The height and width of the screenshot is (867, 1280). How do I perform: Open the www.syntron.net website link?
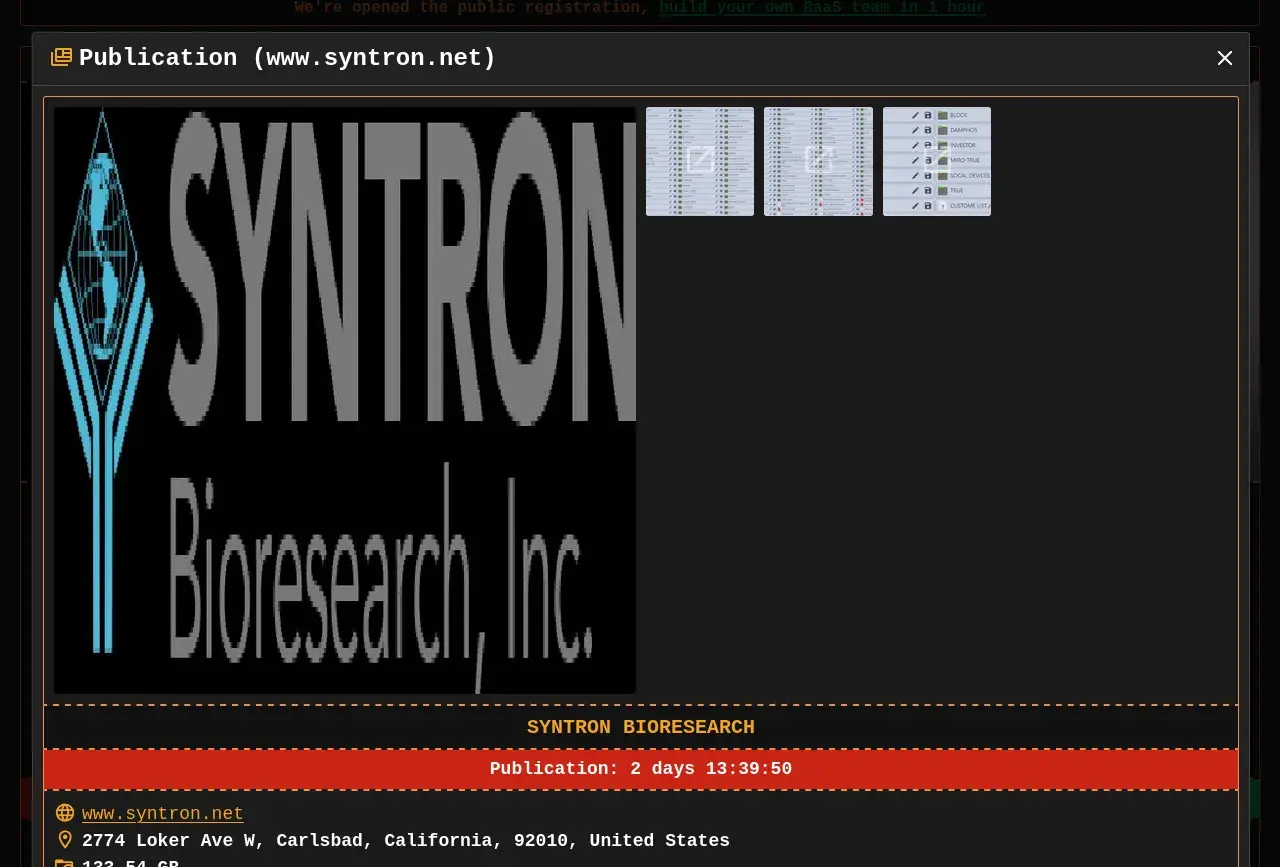(x=163, y=814)
